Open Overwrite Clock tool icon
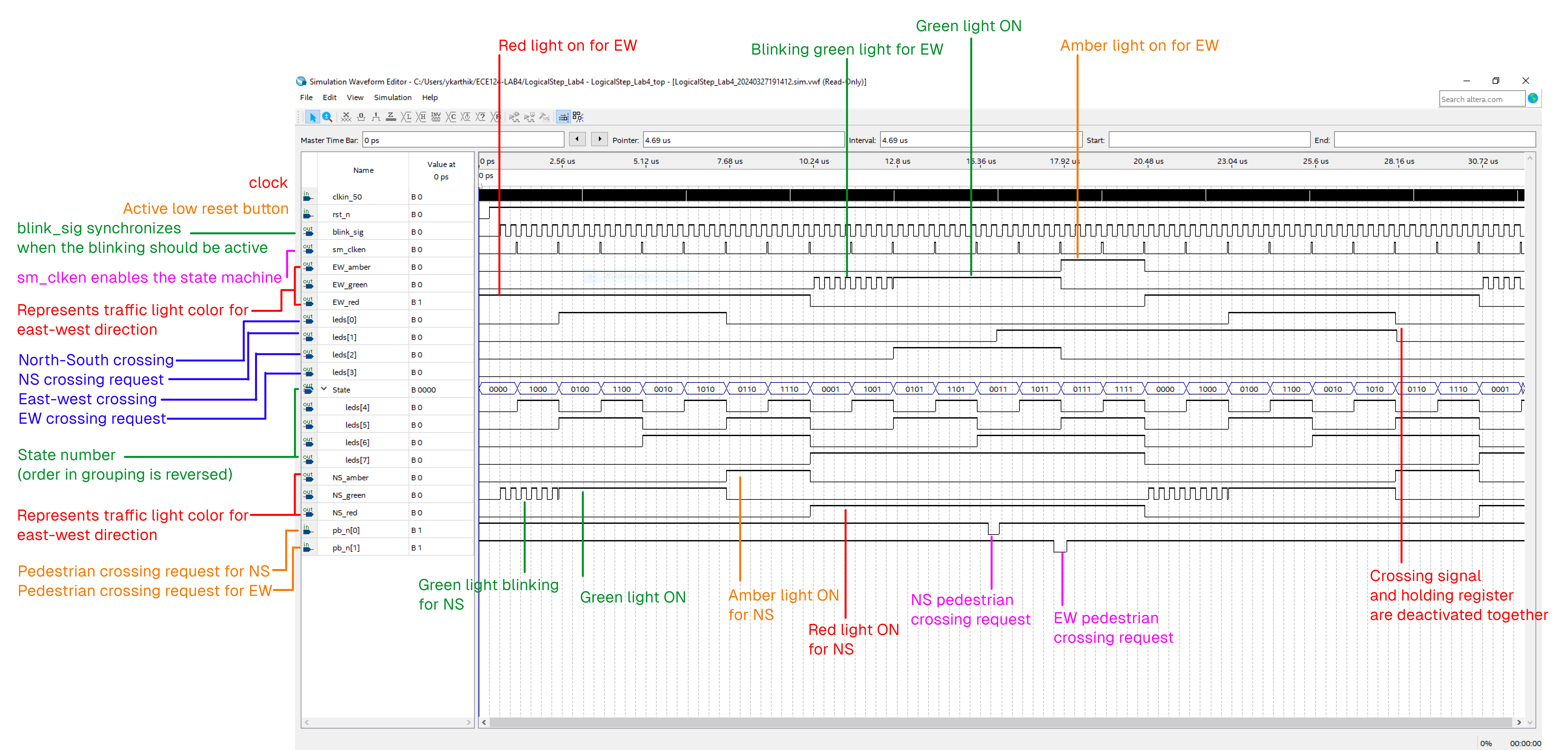Screen dimensions: 1568x750 tap(466, 117)
